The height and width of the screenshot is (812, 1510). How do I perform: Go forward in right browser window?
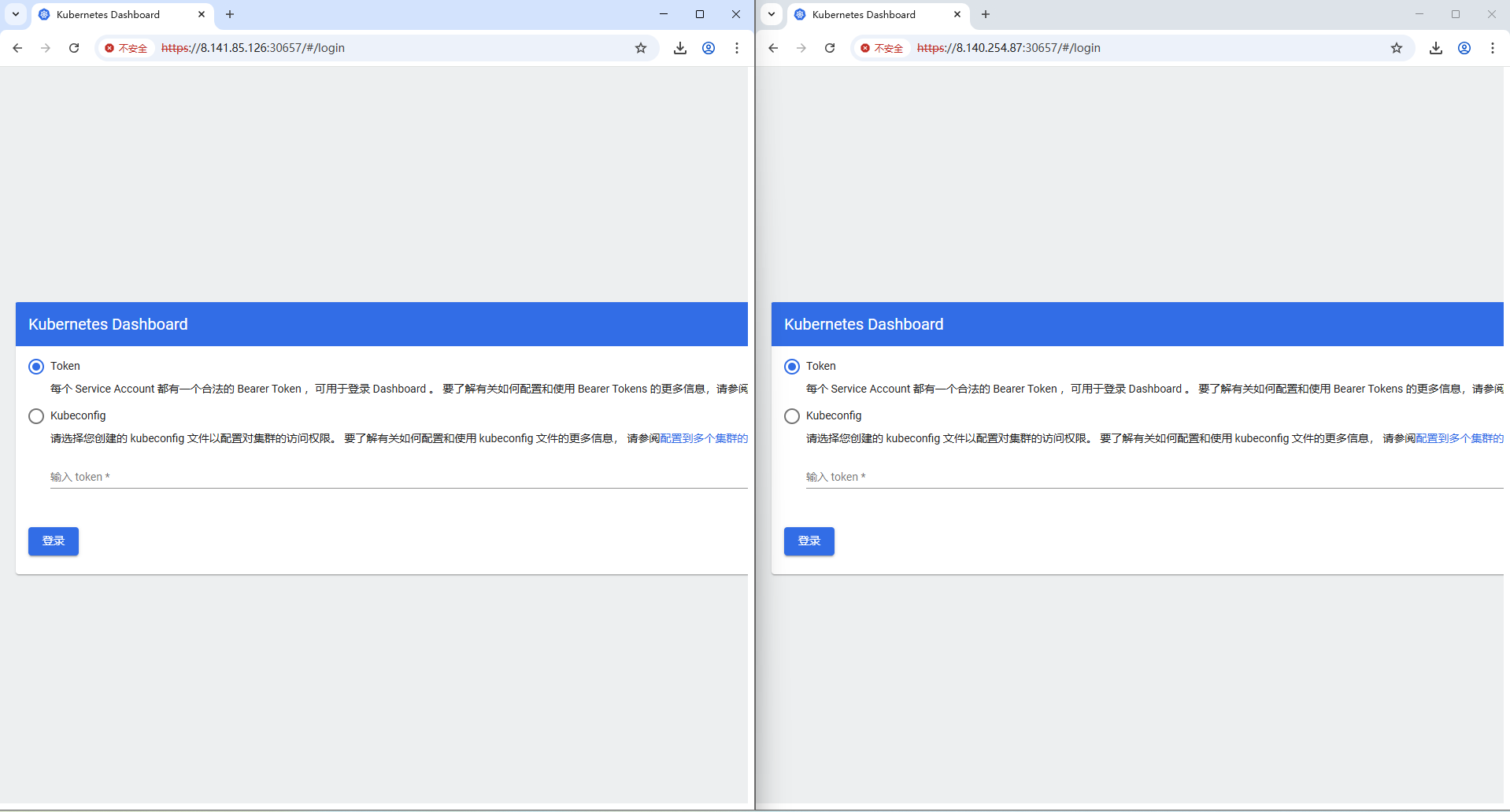coord(801,48)
